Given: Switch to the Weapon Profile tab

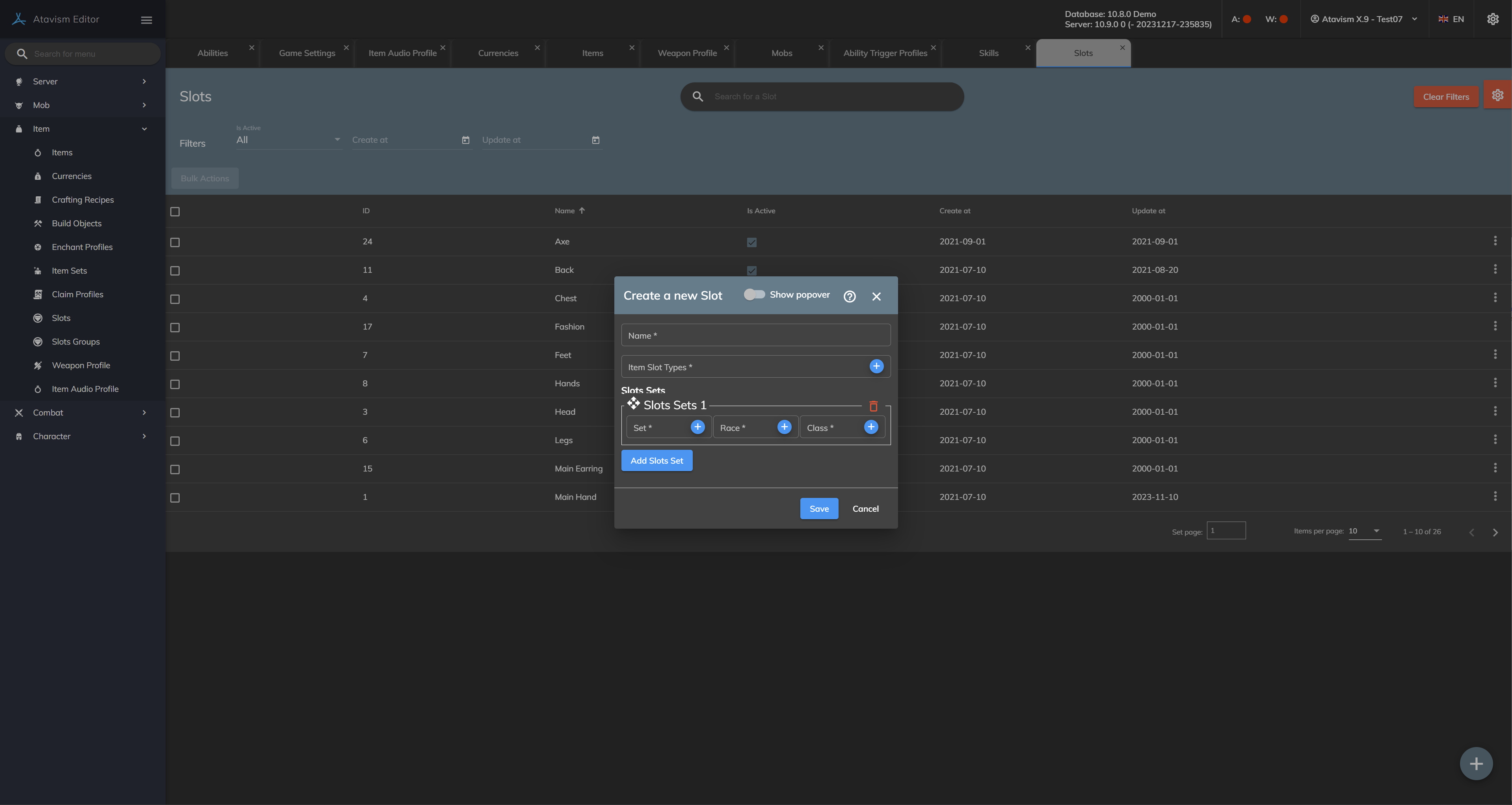Looking at the screenshot, I should [687, 54].
